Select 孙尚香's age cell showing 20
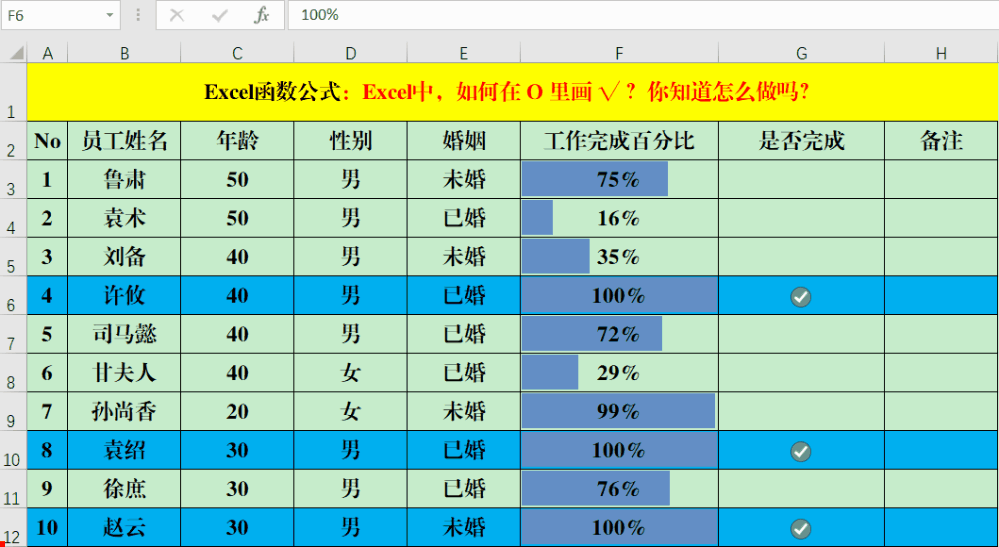999x547 pixels. (x=237, y=411)
